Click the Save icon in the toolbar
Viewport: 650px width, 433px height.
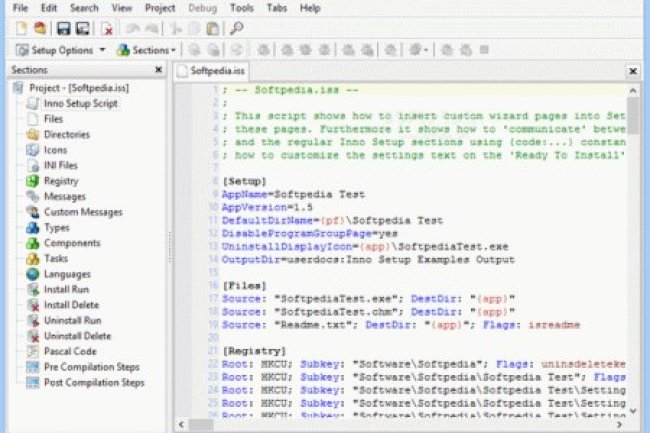click(x=62, y=29)
